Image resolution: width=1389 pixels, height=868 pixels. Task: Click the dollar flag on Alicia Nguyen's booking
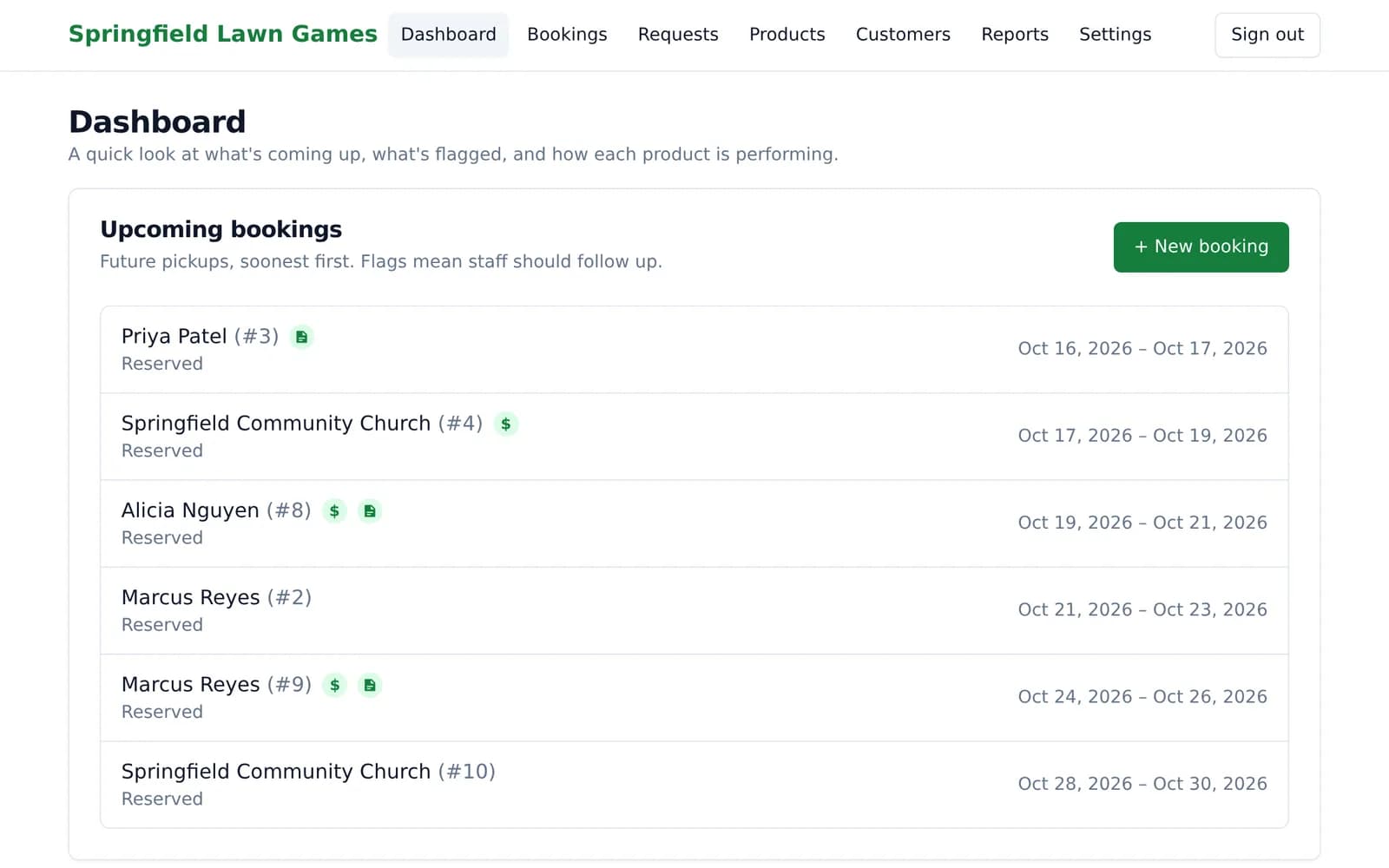(334, 511)
